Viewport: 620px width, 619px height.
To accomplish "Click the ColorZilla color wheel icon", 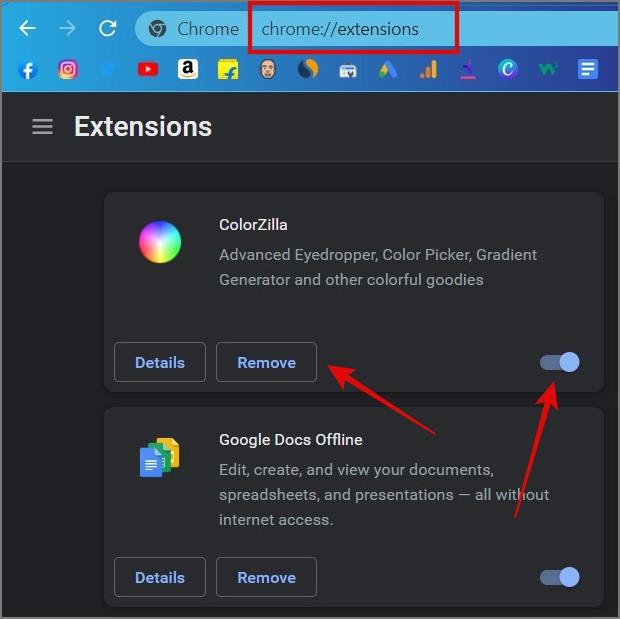I will point(160,242).
